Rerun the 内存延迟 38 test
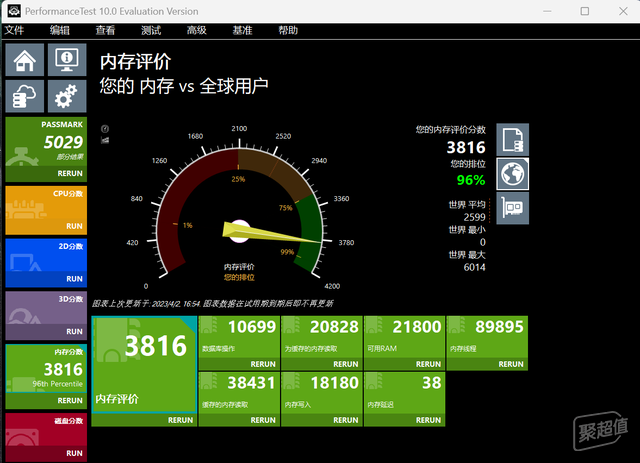640x463 pixels. click(x=428, y=420)
